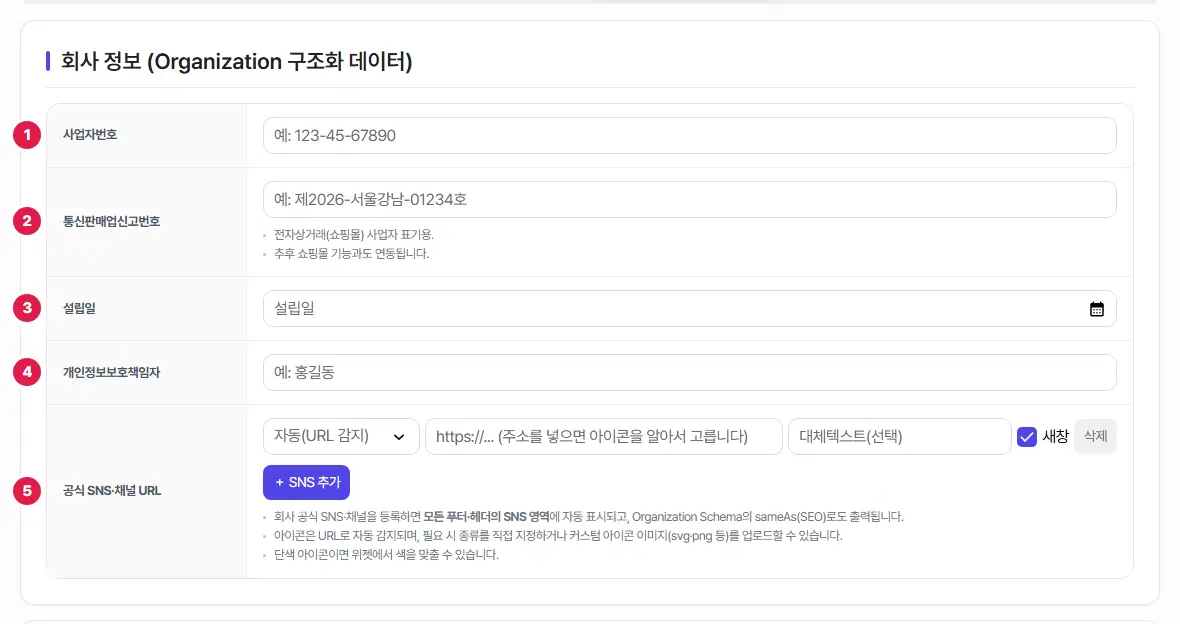The width and height of the screenshot is (1180, 624).
Task: Click the + SNS 추가 button
Action: point(306,482)
